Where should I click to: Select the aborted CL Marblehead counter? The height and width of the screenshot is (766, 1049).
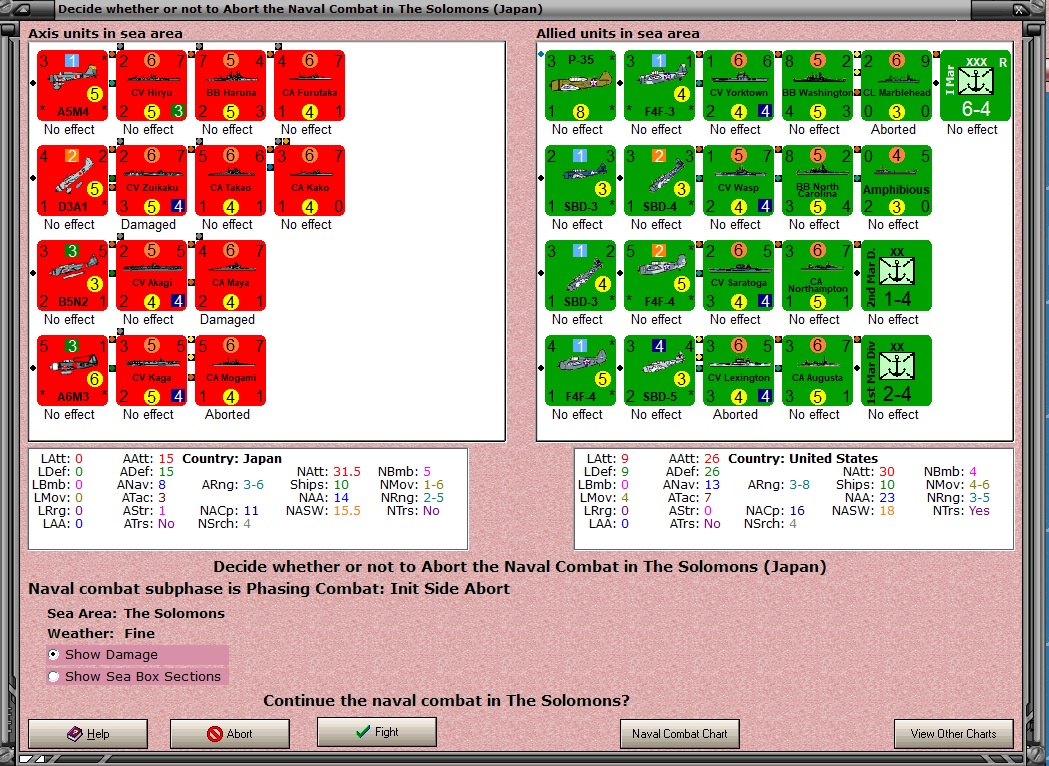[x=896, y=86]
